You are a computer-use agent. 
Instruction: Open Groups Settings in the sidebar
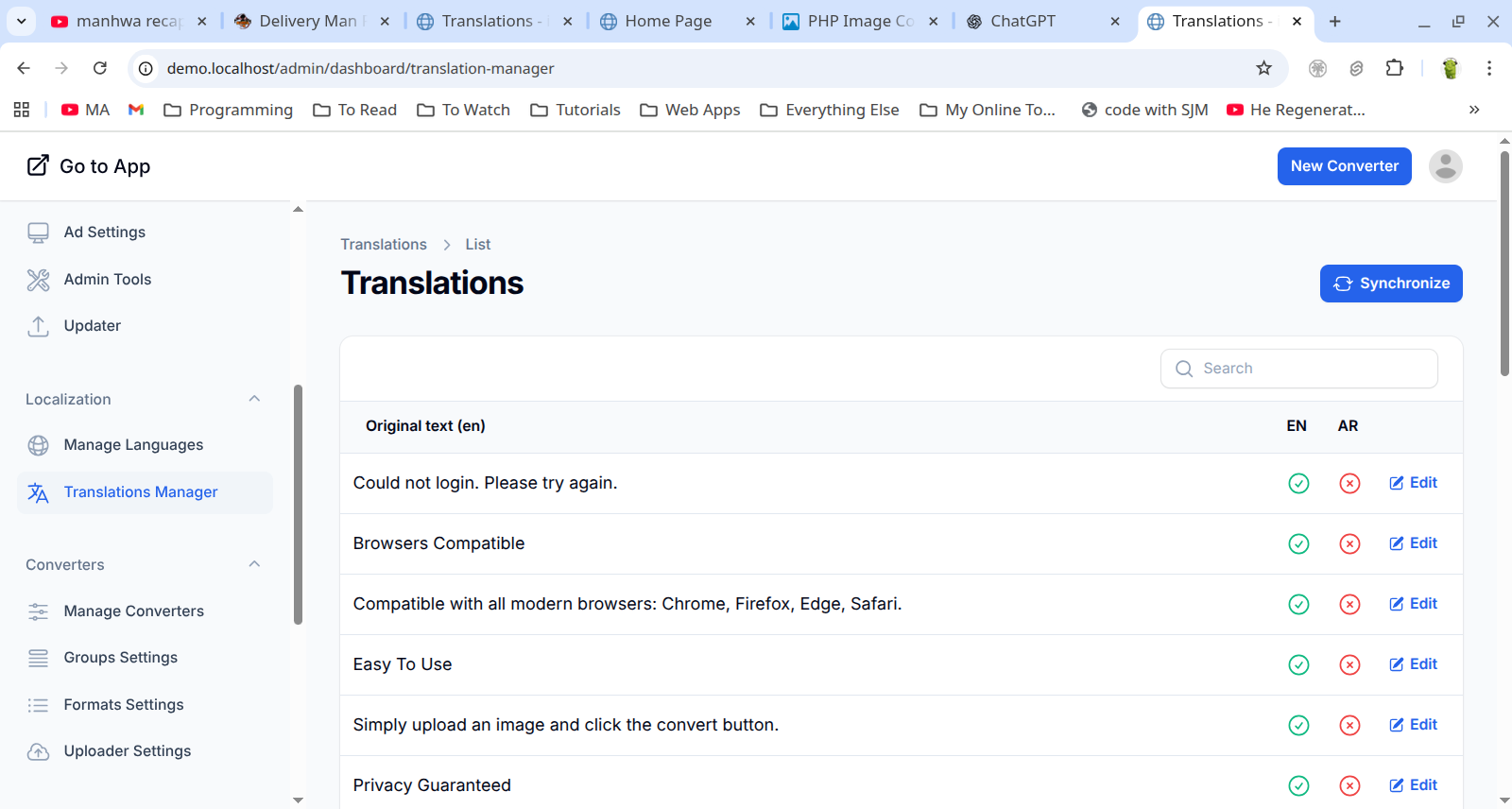(x=120, y=657)
